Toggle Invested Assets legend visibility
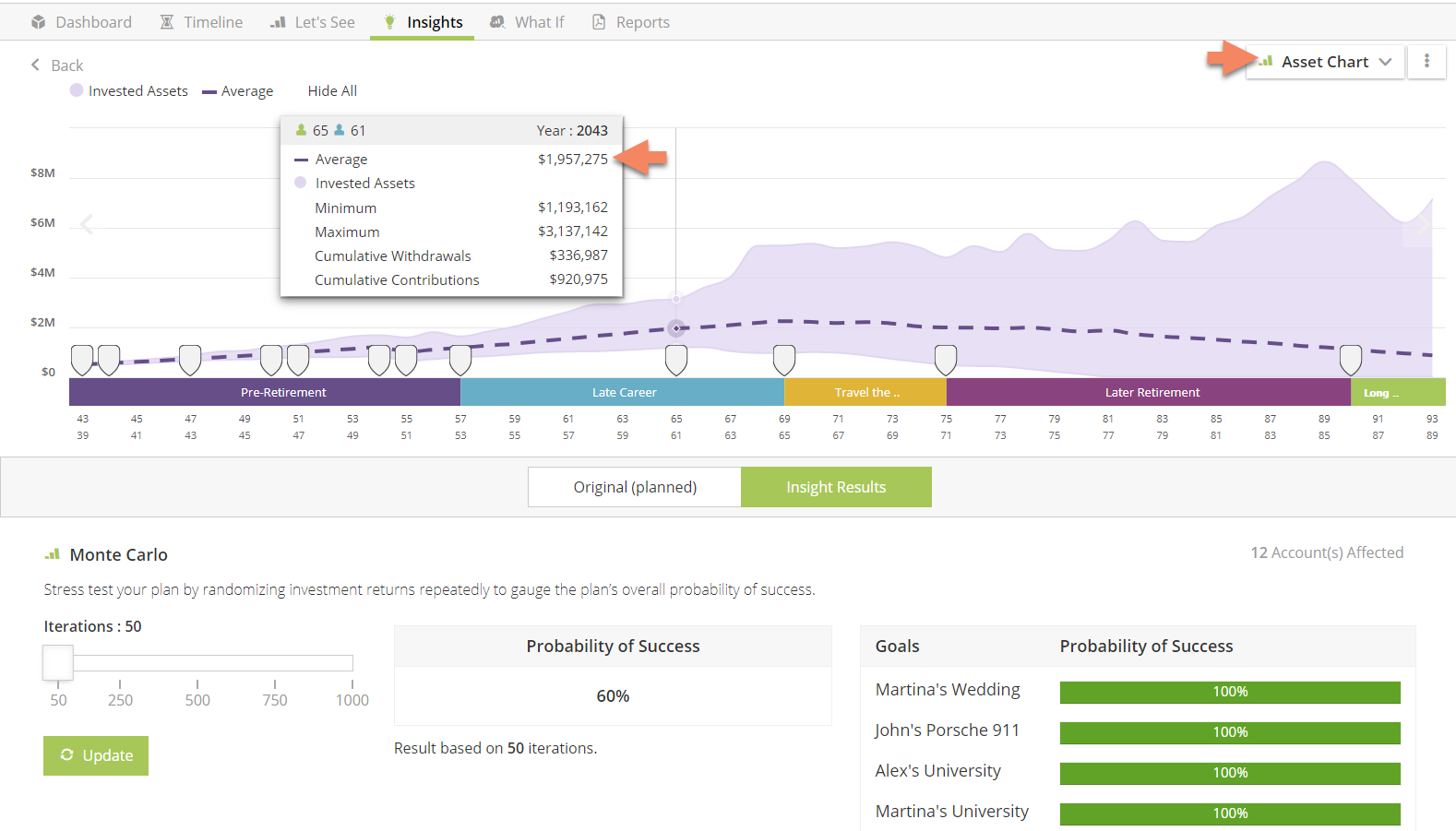 [x=129, y=91]
